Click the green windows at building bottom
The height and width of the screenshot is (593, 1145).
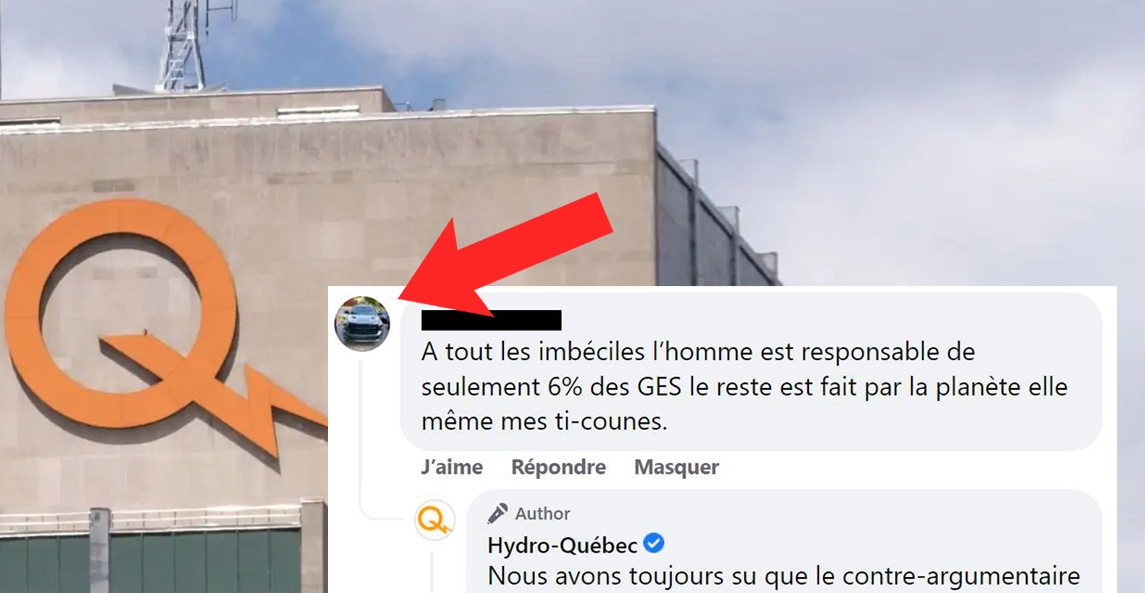[150, 561]
